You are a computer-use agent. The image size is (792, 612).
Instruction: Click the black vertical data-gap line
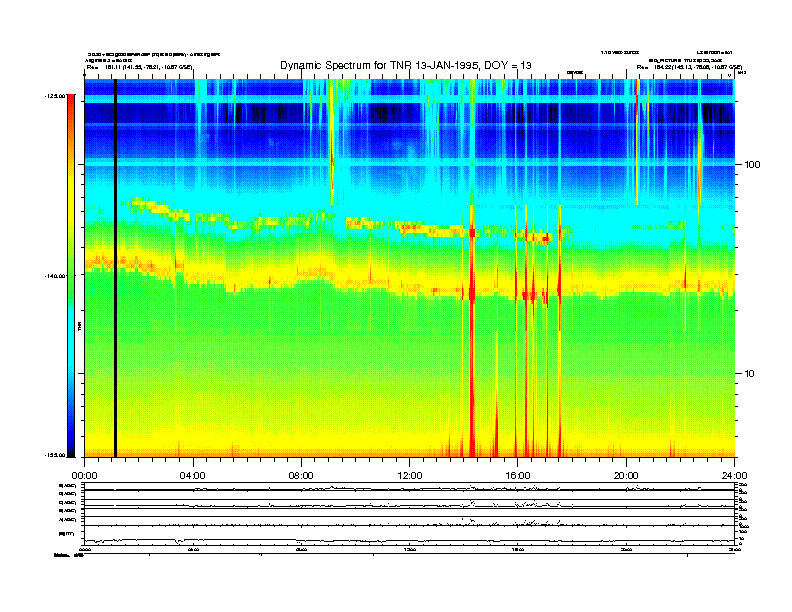coord(115,268)
